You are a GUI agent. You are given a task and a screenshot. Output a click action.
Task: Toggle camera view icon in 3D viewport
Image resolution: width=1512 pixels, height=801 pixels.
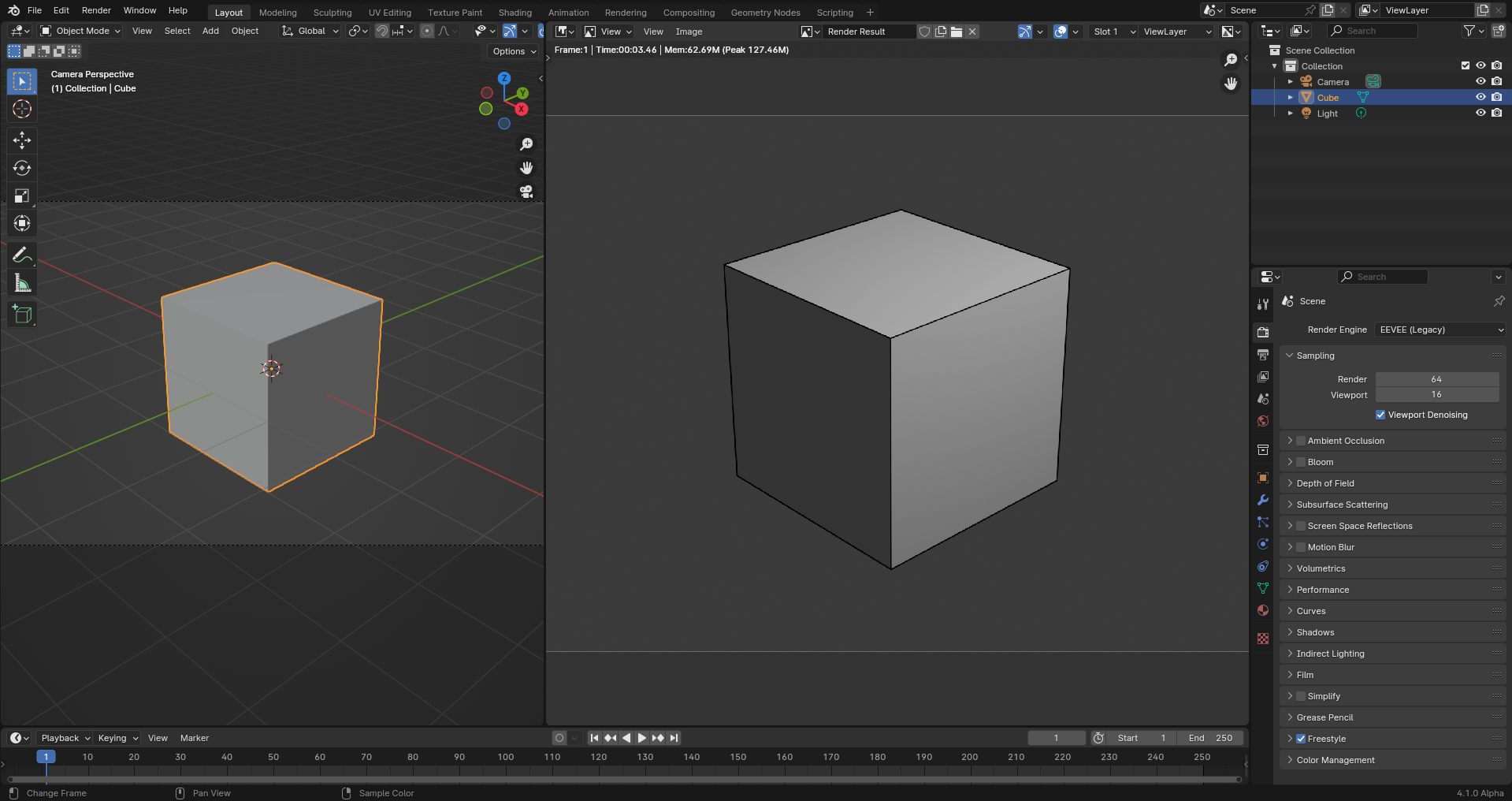click(526, 192)
